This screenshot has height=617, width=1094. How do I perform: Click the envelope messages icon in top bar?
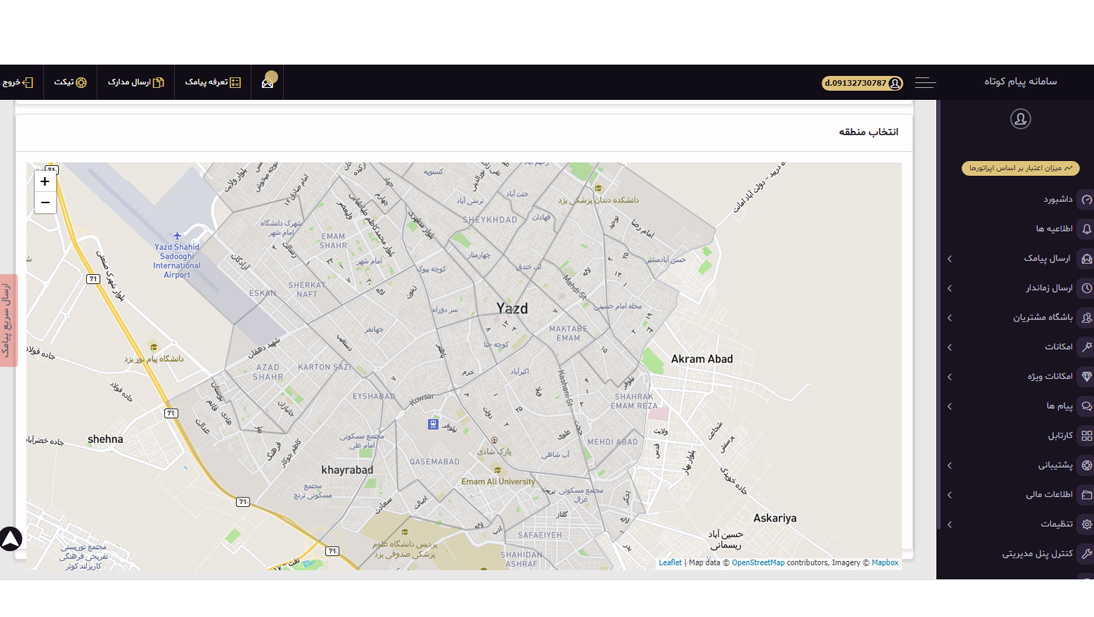click(x=268, y=82)
